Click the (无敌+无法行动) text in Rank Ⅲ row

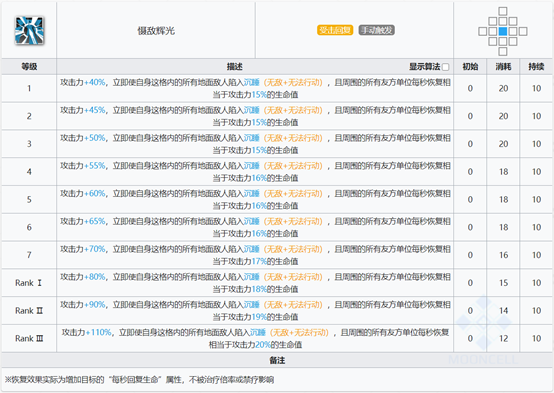click(x=299, y=332)
